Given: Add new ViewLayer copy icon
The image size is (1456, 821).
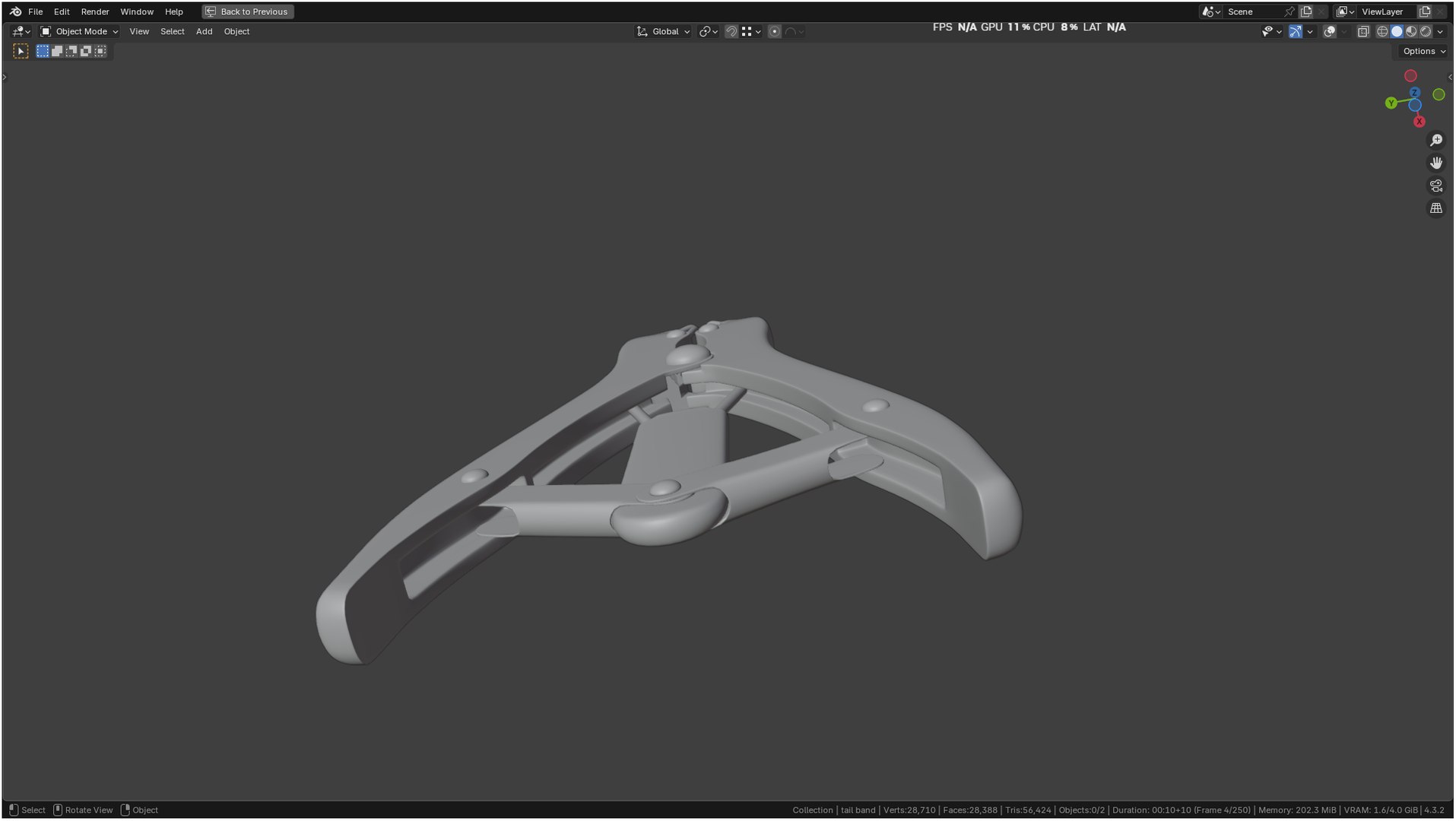Looking at the screenshot, I should pos(1425,11).
